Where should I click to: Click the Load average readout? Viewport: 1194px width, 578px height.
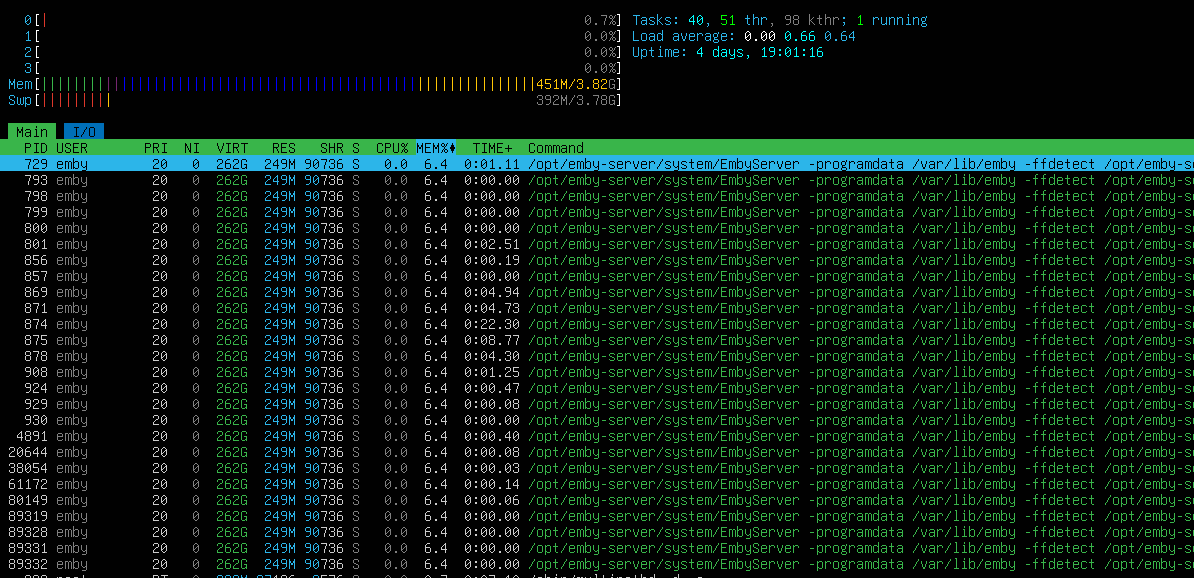coord(744,36)
